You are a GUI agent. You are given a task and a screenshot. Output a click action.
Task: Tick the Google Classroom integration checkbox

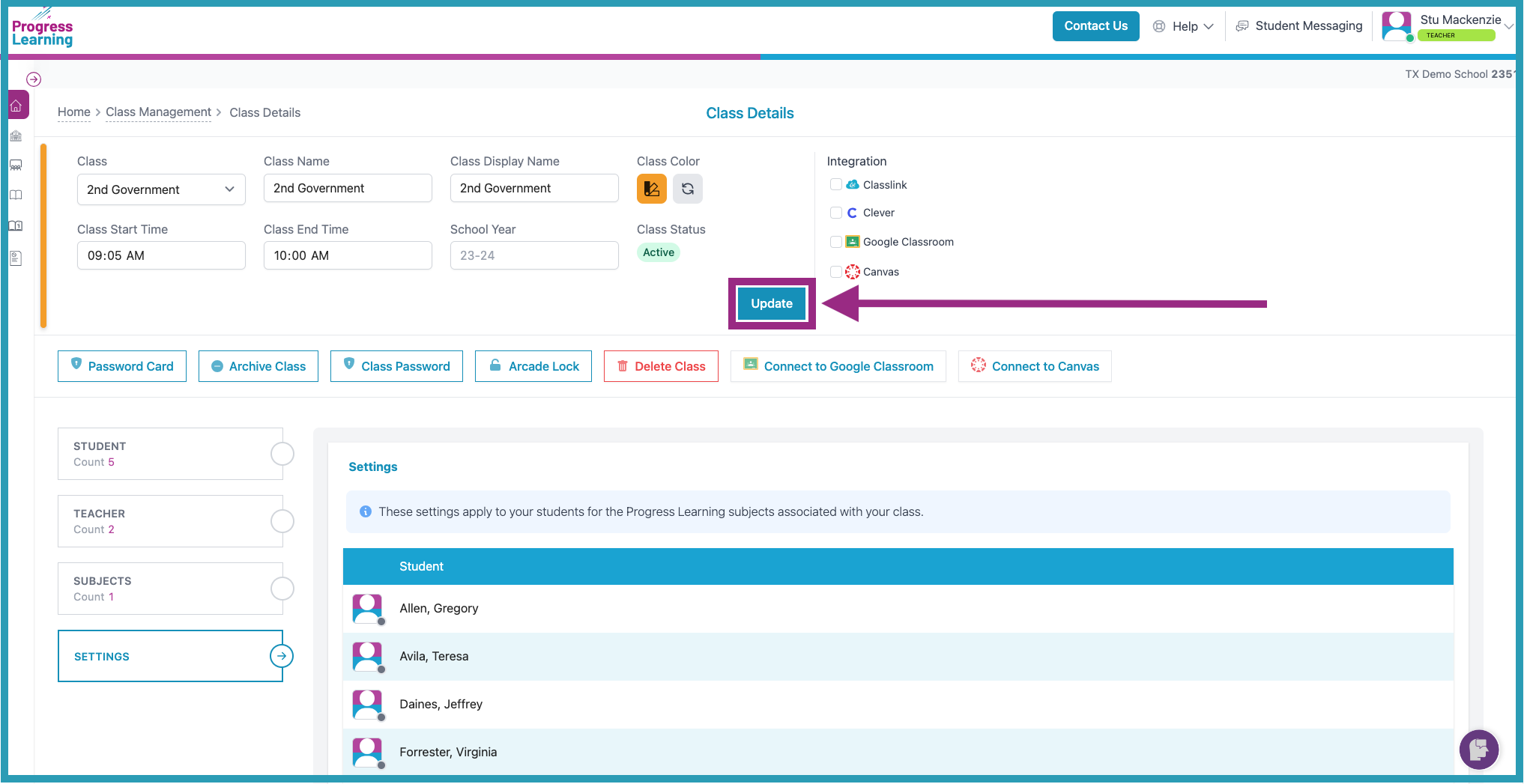tap(836, 242)
